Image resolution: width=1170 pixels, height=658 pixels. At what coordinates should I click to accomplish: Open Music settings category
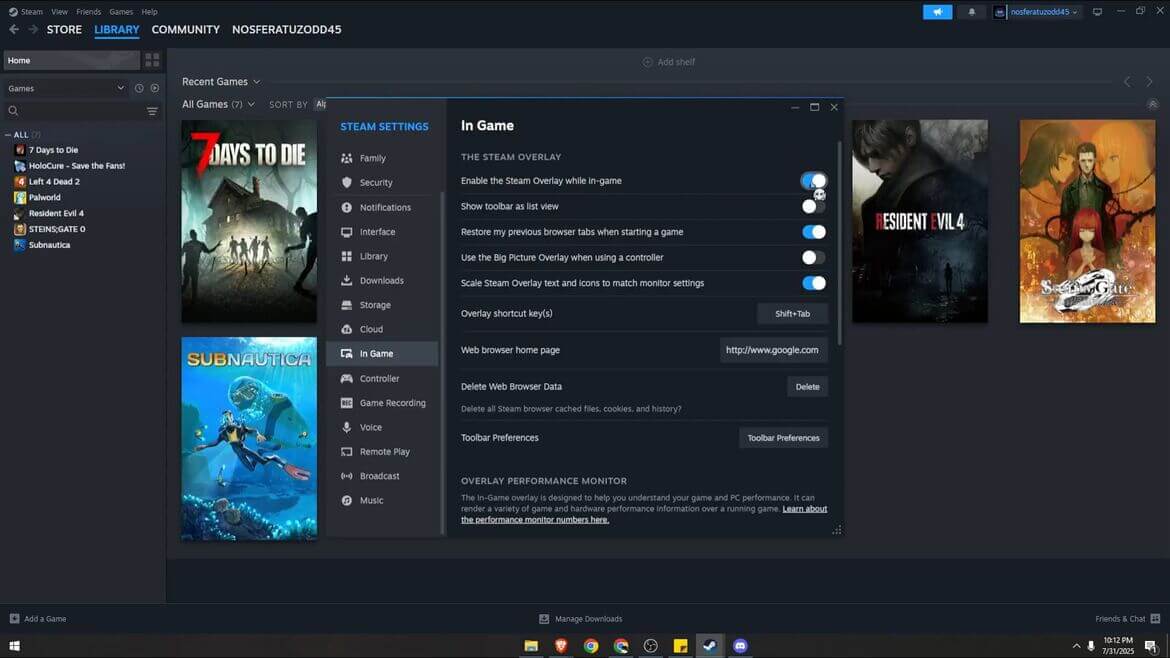[x=382, y=501]
